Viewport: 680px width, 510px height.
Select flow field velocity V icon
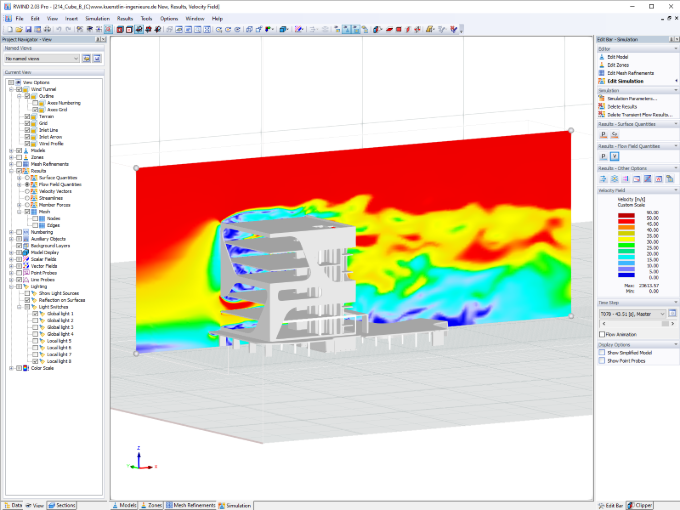coord(614,157)
